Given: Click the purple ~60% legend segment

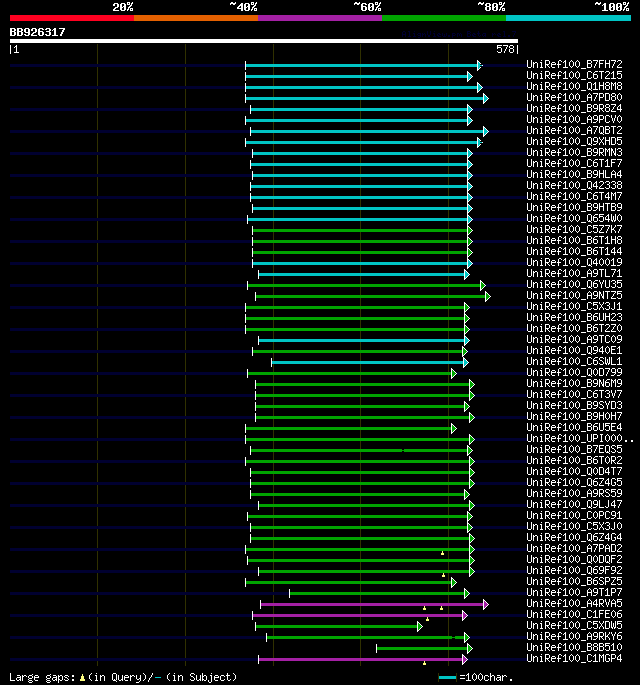Looking at the screenshot, I should (x=320, y=18).
